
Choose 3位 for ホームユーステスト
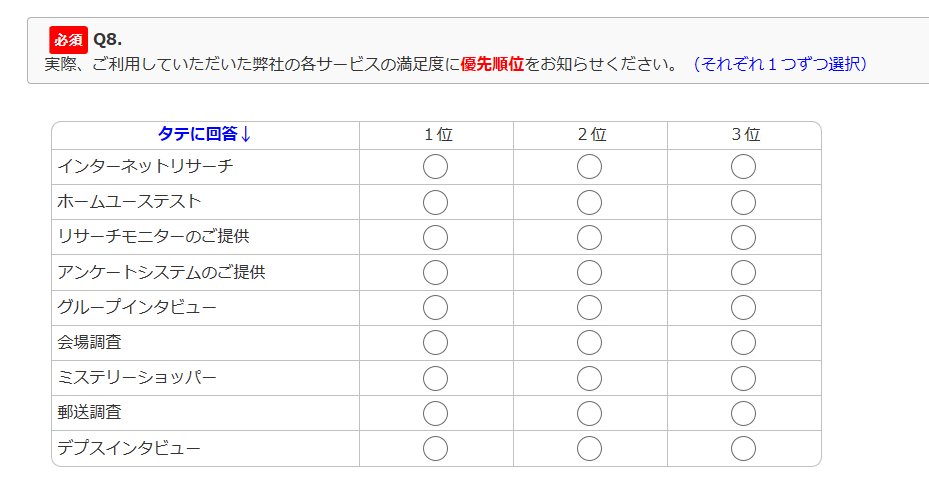click(743, 202)
